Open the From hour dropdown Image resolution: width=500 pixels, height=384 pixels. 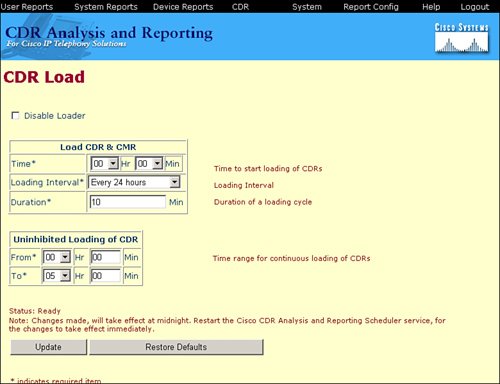(57, 257)
